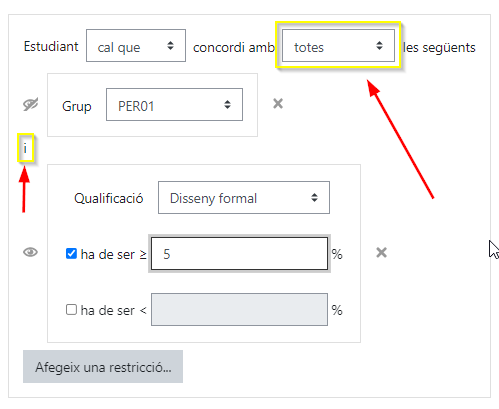Click the "Estudiant" label

pyautogui.click(x=51, y=46)
